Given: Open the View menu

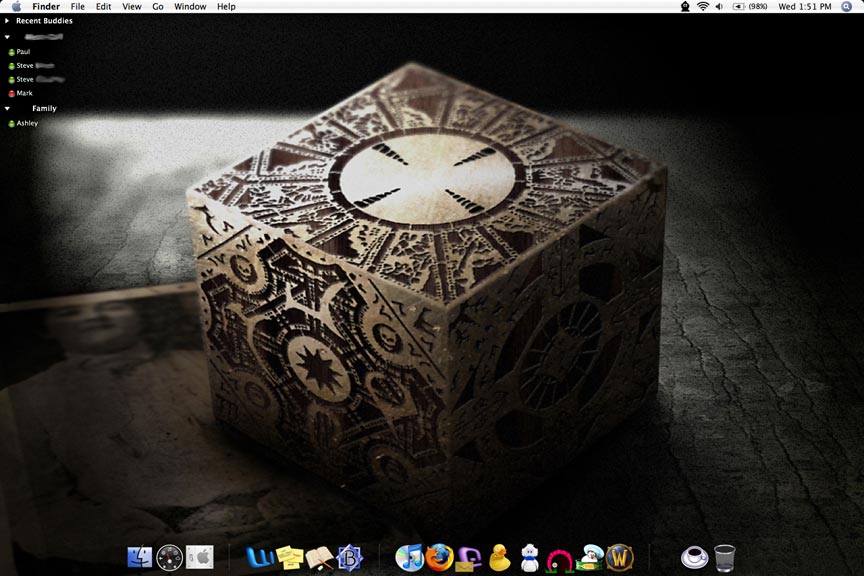Looking at the screenshot, I should pyautogui.click(x=132, y=7).
